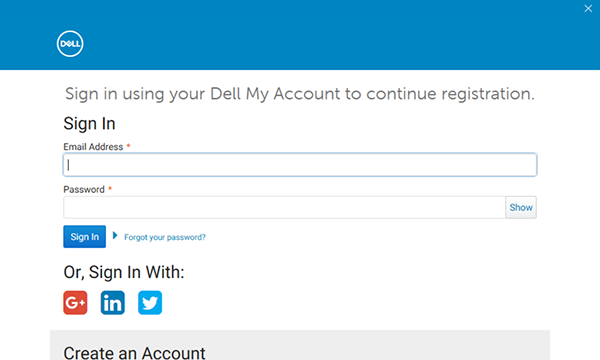Screen dimensions: 600x360
Task: Click the Sign In section heading
Action: point(89,124)
